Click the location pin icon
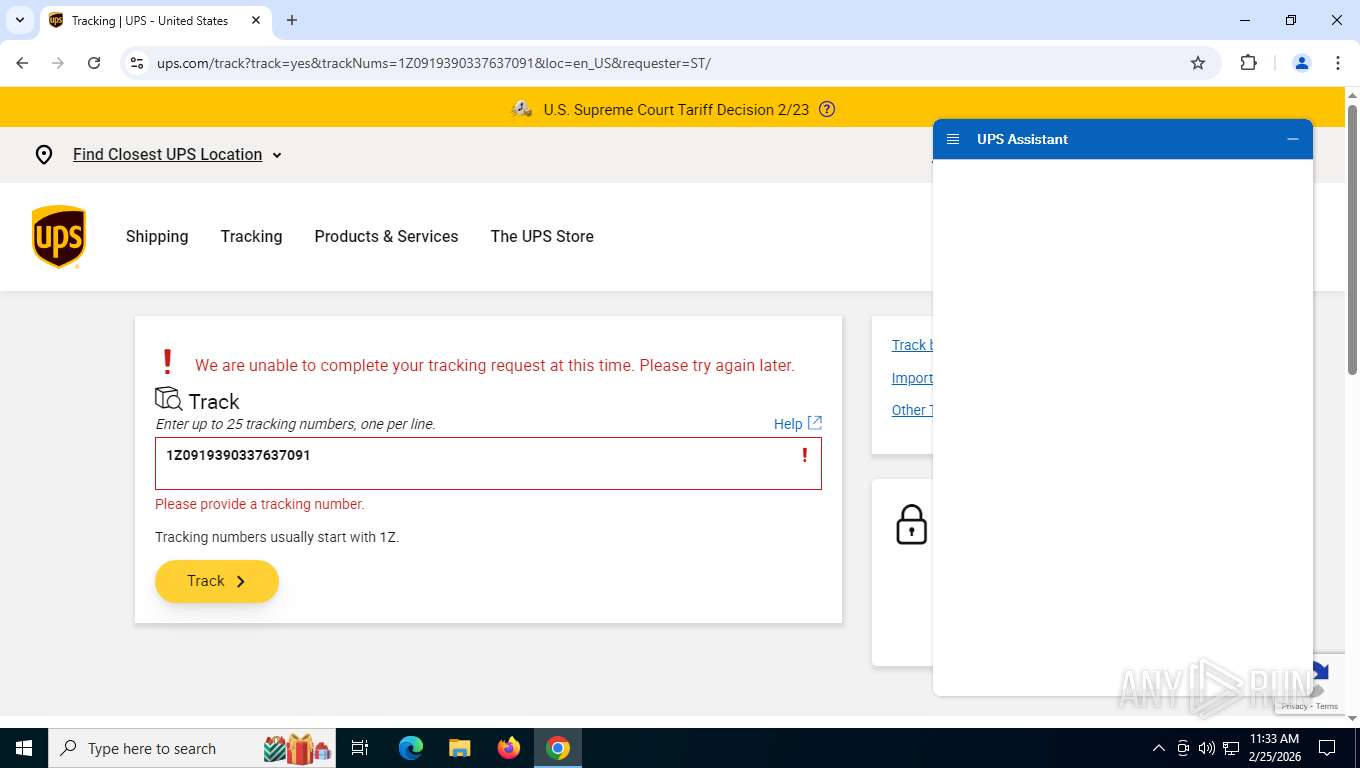The image size is (1360, 768). tap(44, 155)
